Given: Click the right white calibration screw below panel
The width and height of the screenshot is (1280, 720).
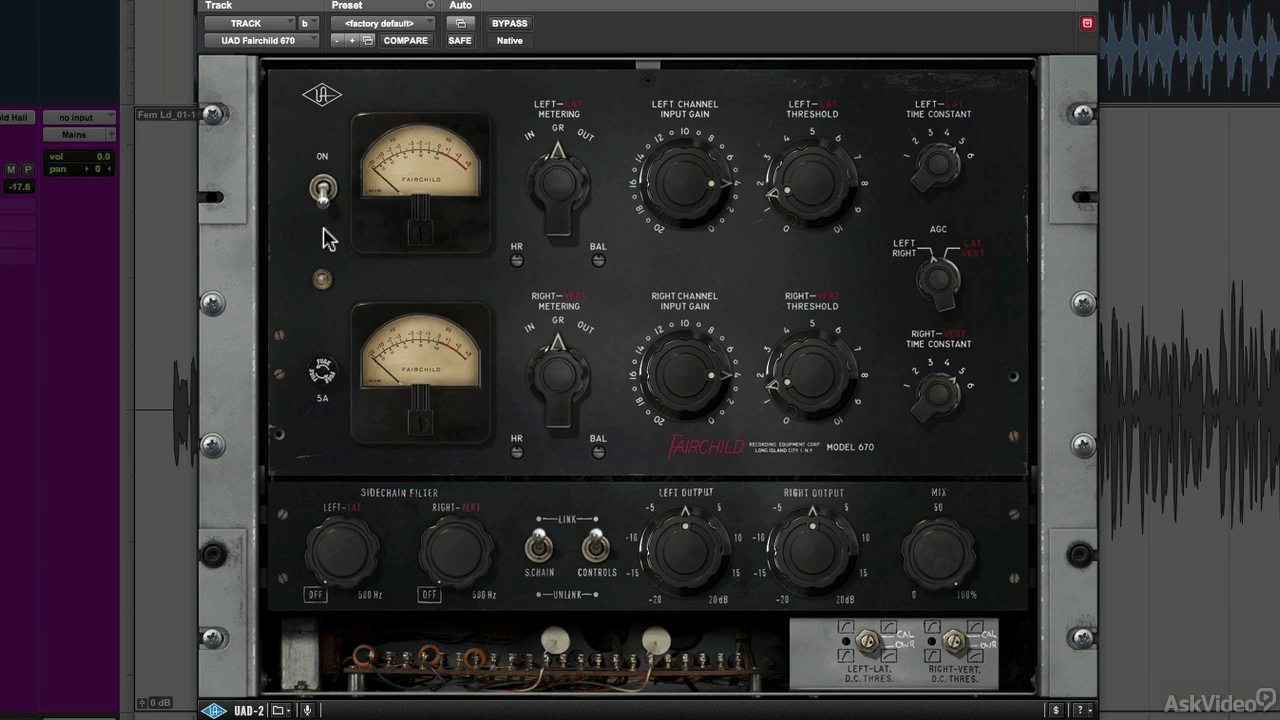Looking at the screenshot, I should [655, 640].
